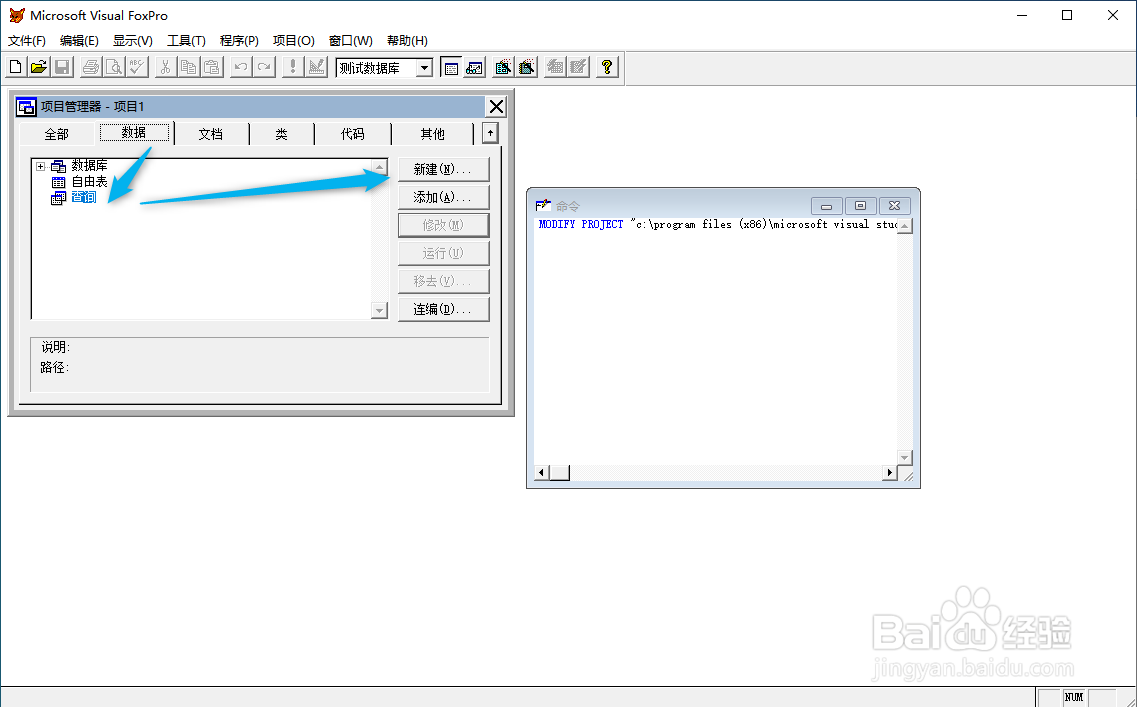The image size is (1137, 707).
Task: Switch to the 全部 tab
Action: tap(57, 134)
